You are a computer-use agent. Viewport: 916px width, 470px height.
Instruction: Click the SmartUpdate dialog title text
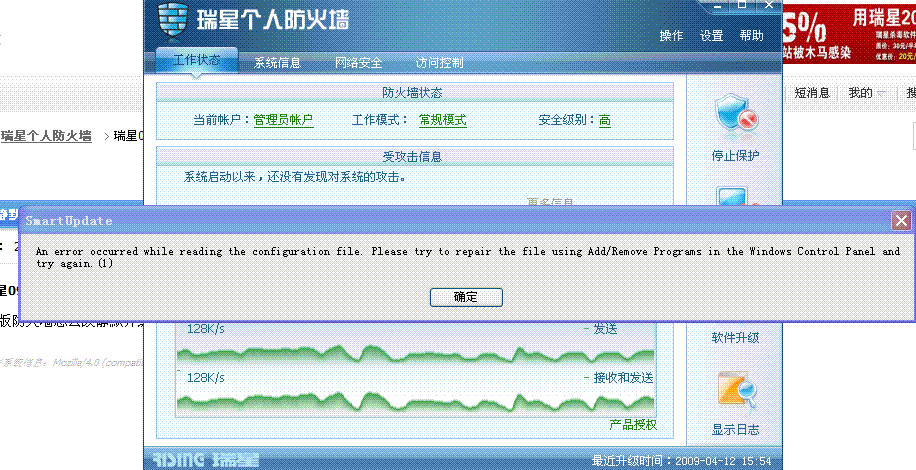pyautogui.click(x=69, y=221)
